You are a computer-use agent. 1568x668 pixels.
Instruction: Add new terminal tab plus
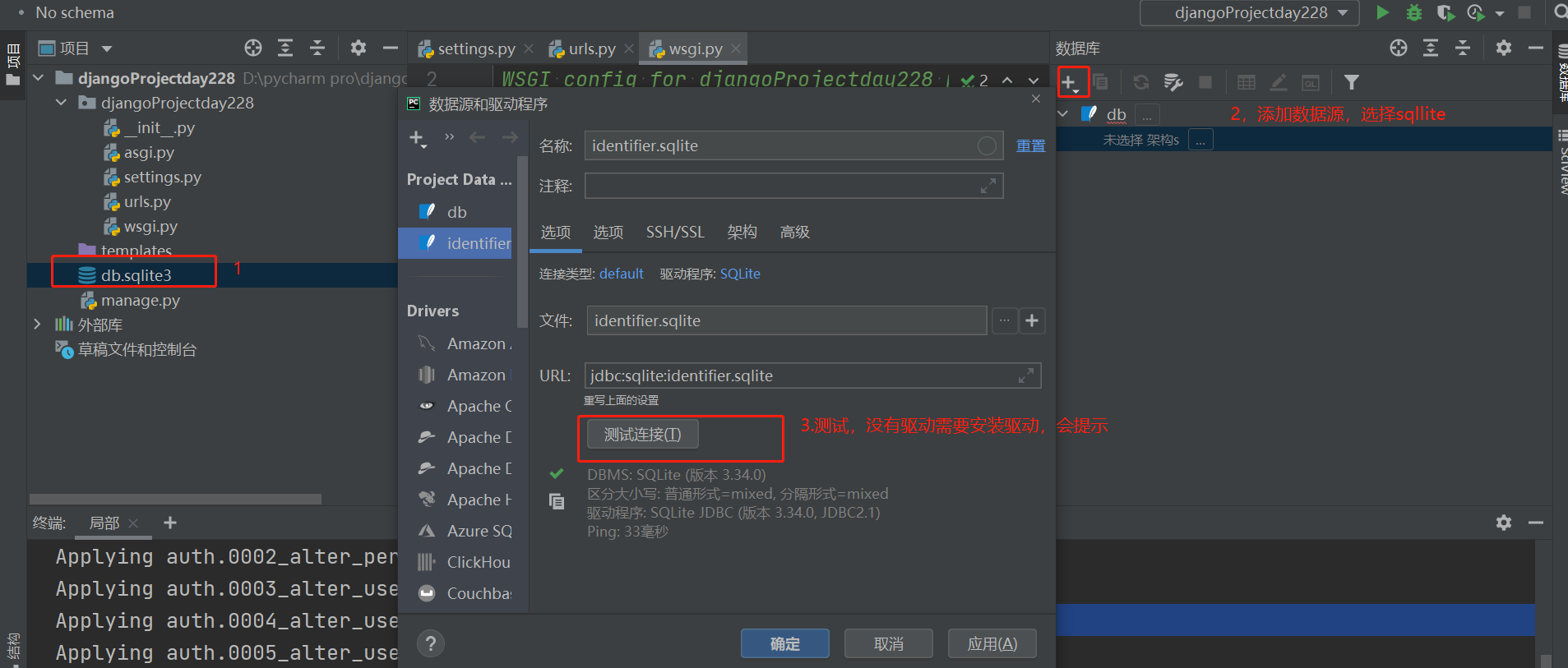click(x=170, y=523)
